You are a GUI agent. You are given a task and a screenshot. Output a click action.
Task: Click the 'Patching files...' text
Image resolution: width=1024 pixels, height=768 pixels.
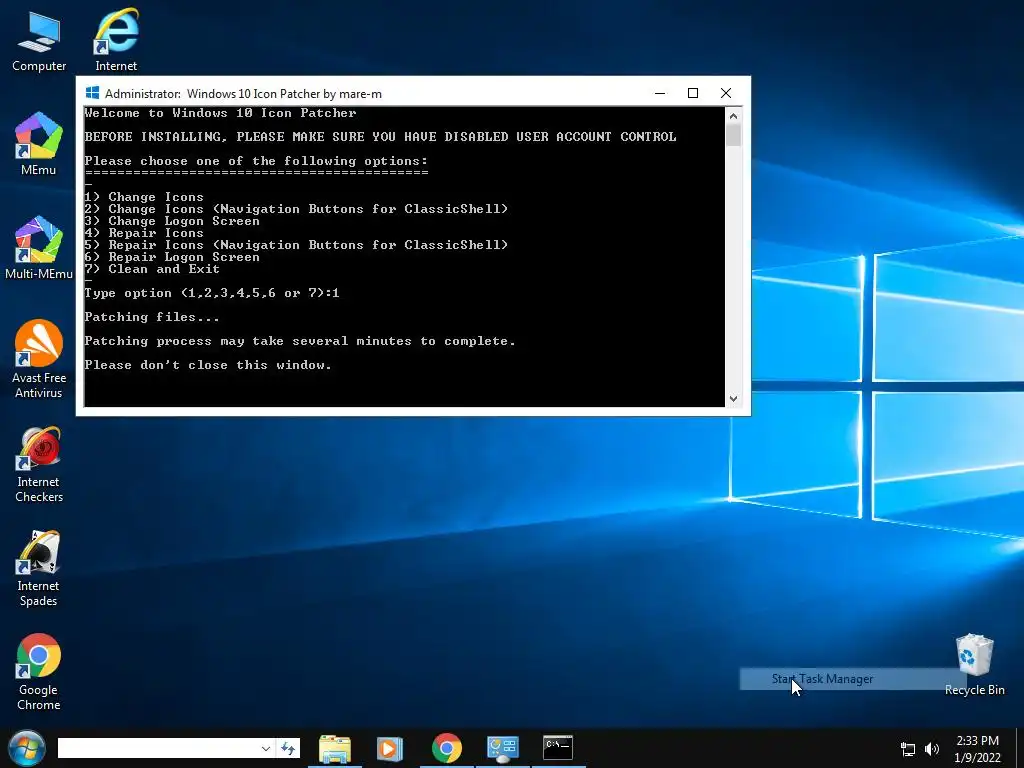pyautogui.click(x=152, y=317)
